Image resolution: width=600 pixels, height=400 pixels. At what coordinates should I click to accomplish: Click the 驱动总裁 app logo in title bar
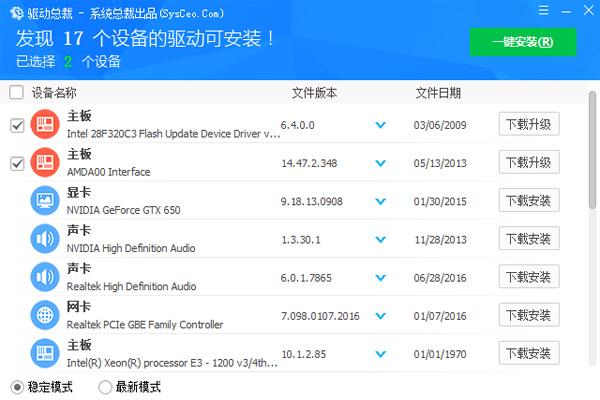click(x=16, y=13)
